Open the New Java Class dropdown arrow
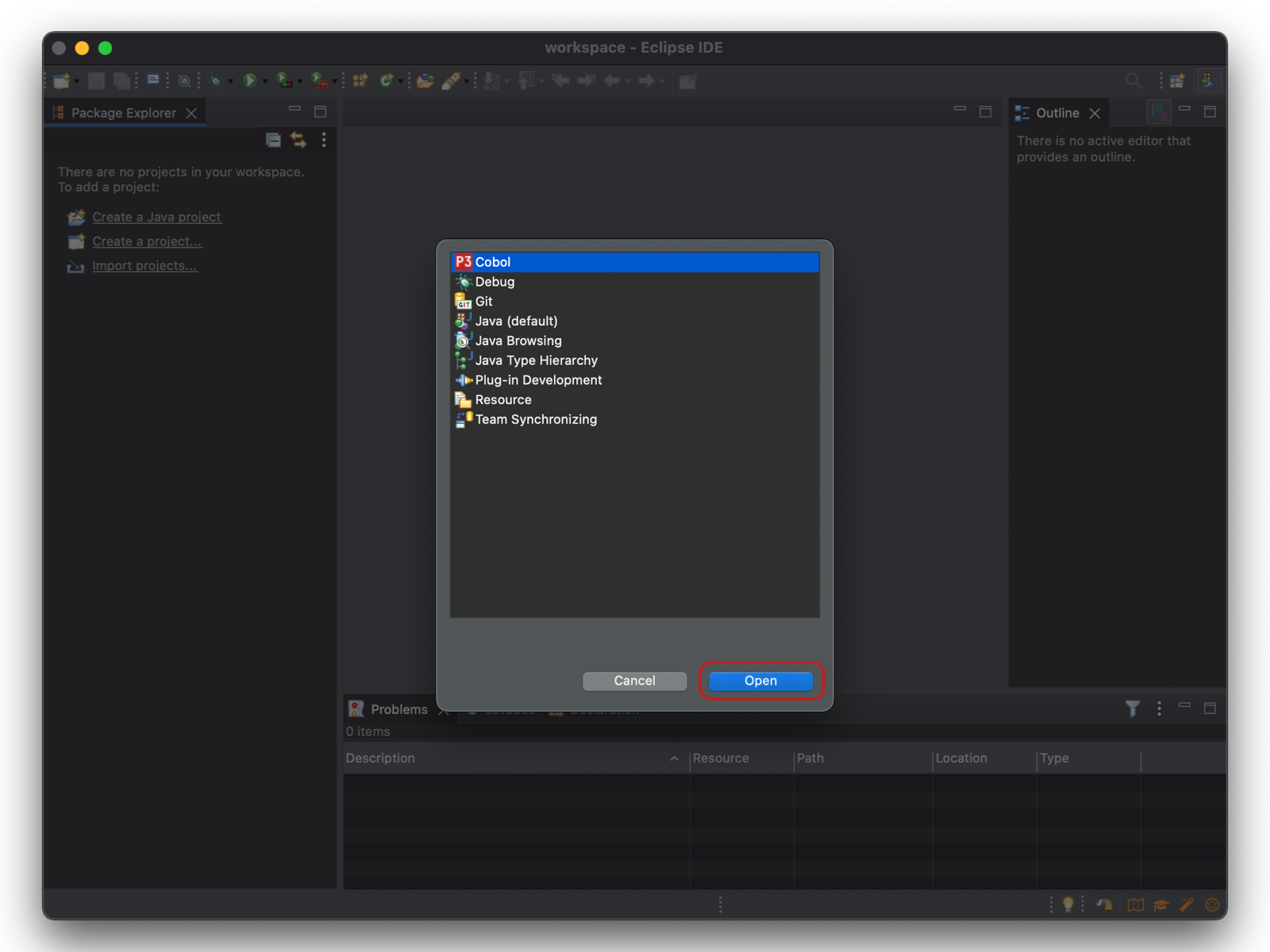Screen dimensions: 1270x952 (x=401, y=82)
